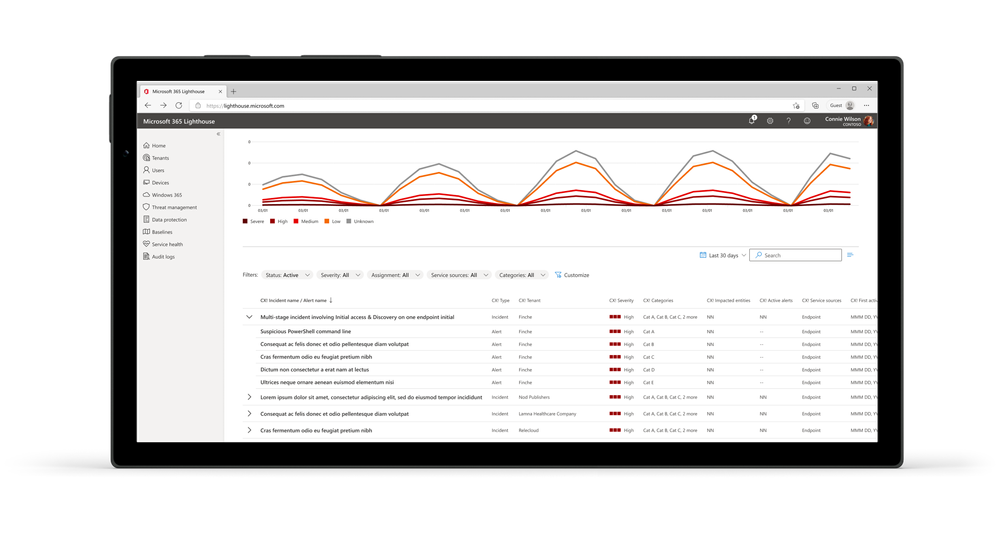Open the Severity: All filter dropdown
This screenshot has width=999, height=541.
pos(340,275)
